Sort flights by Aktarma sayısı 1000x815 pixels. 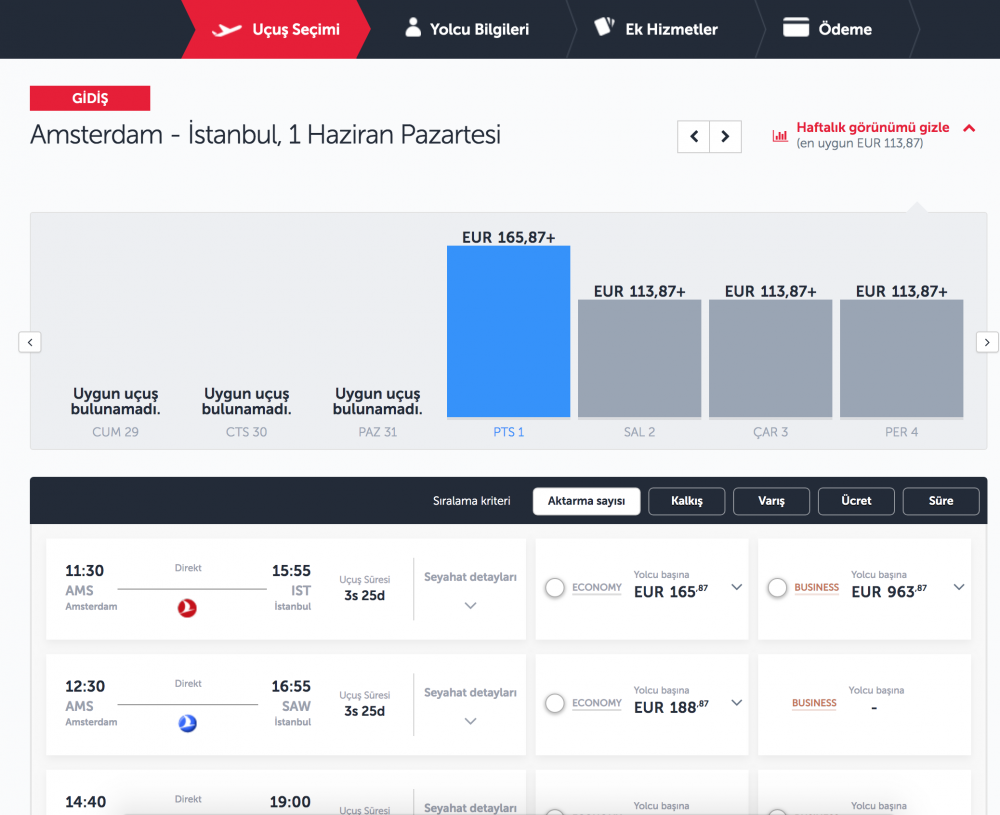tap(586, 501)
